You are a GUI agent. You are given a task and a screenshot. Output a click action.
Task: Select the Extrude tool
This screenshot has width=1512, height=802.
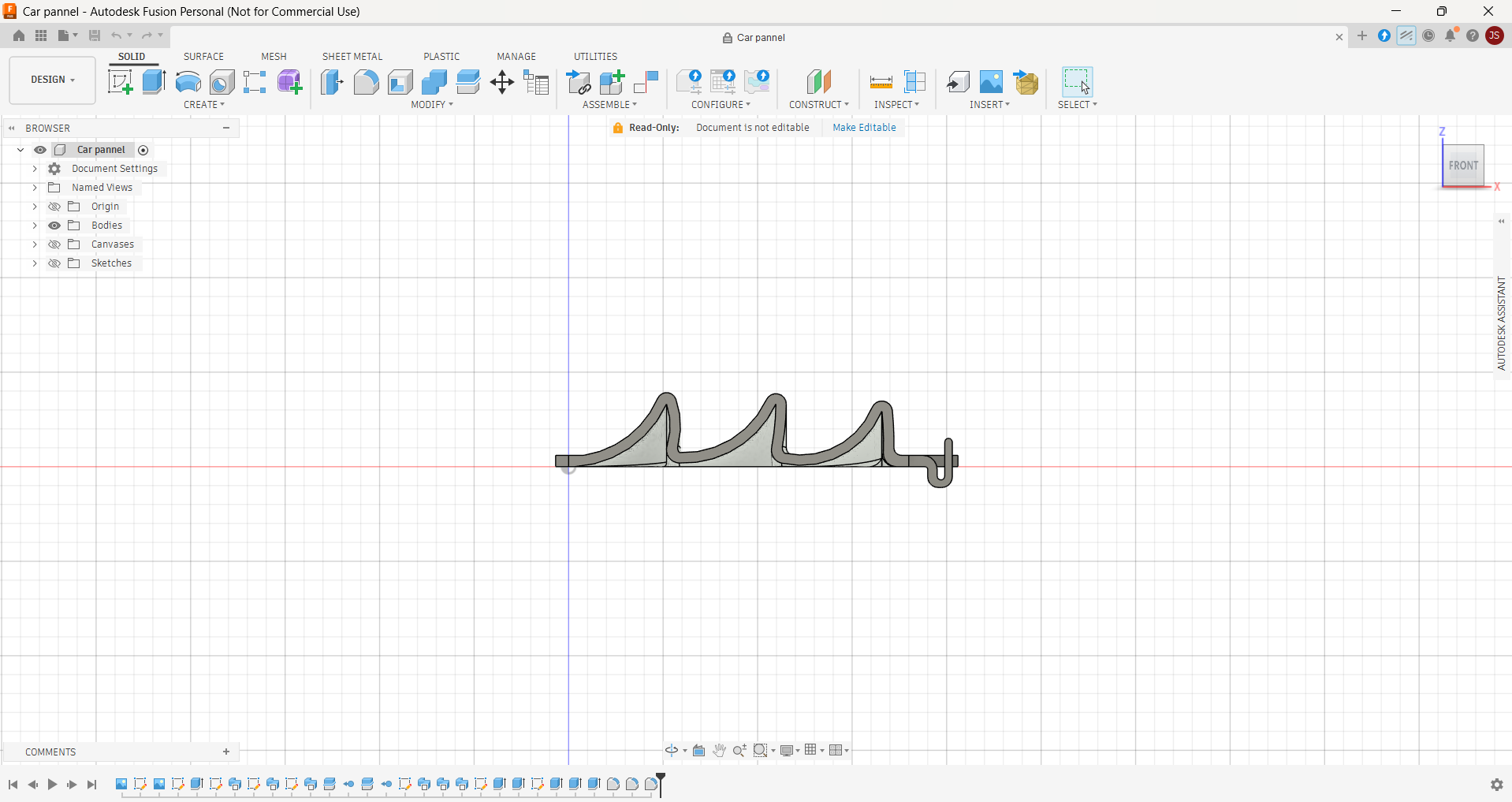click(x=154, y=82)
